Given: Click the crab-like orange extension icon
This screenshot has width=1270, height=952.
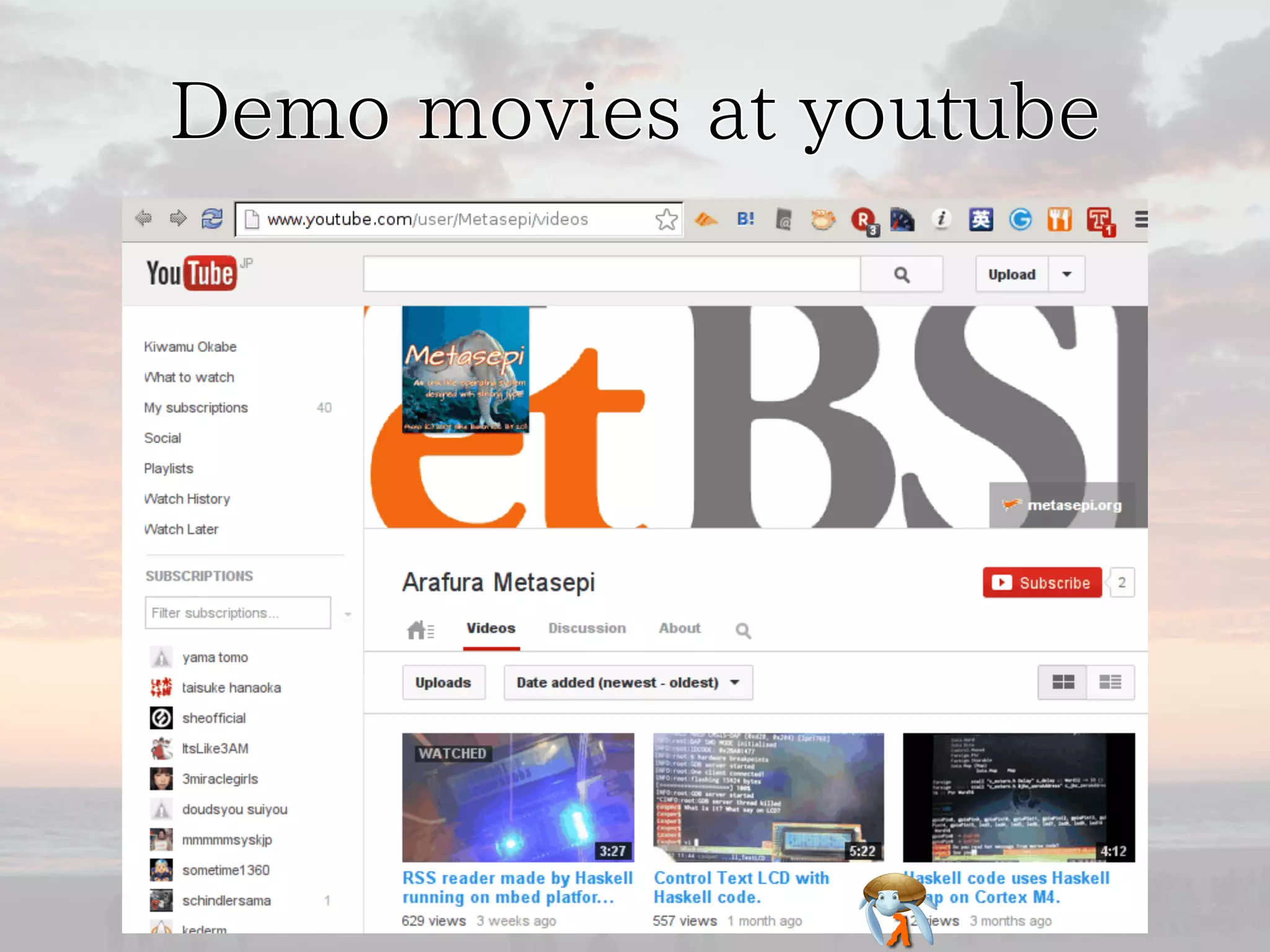Looking at the screenshot, I should coord(824,219).
